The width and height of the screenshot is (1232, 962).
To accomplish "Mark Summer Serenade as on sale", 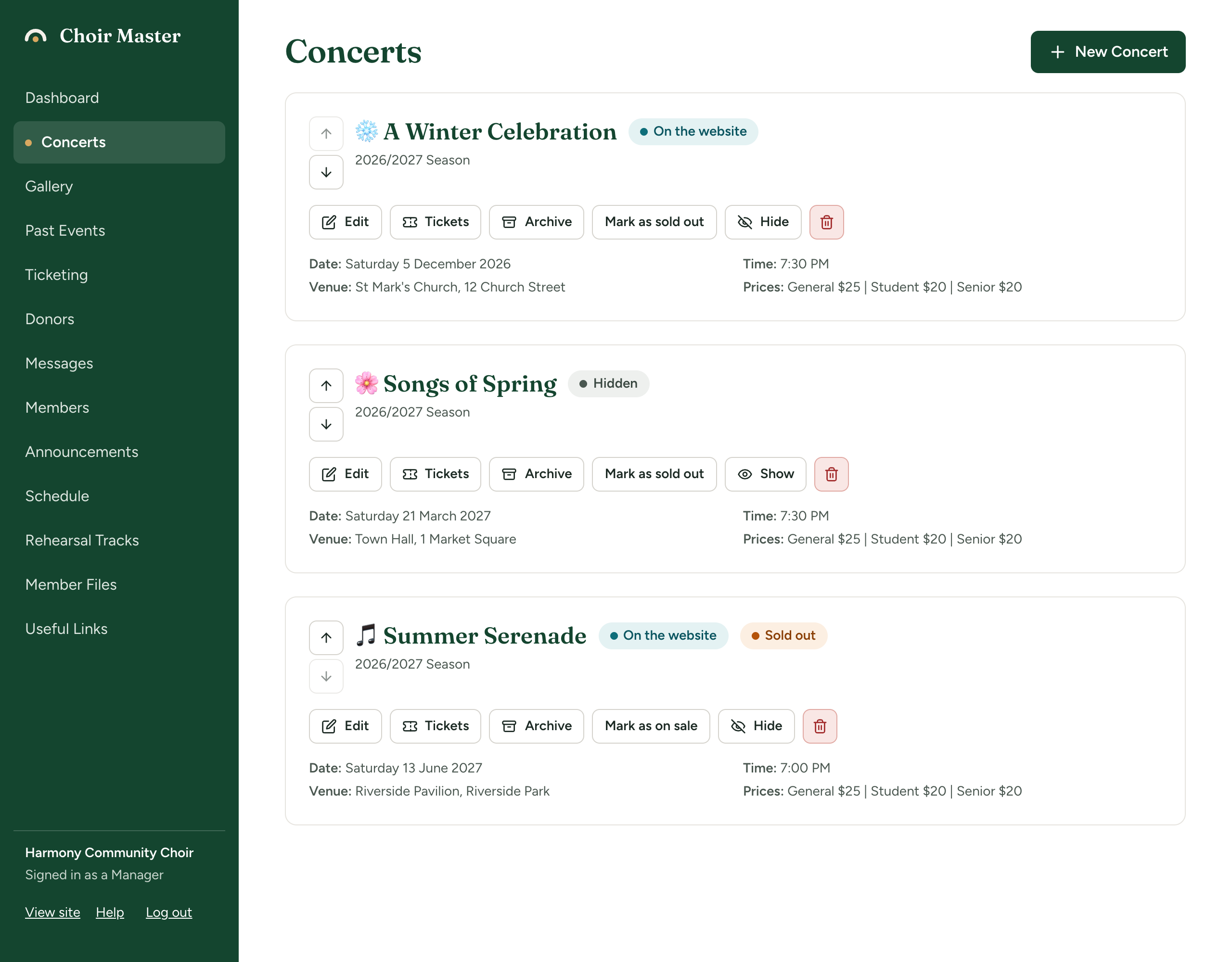I will pyautogui.click(x=651, y=726).
